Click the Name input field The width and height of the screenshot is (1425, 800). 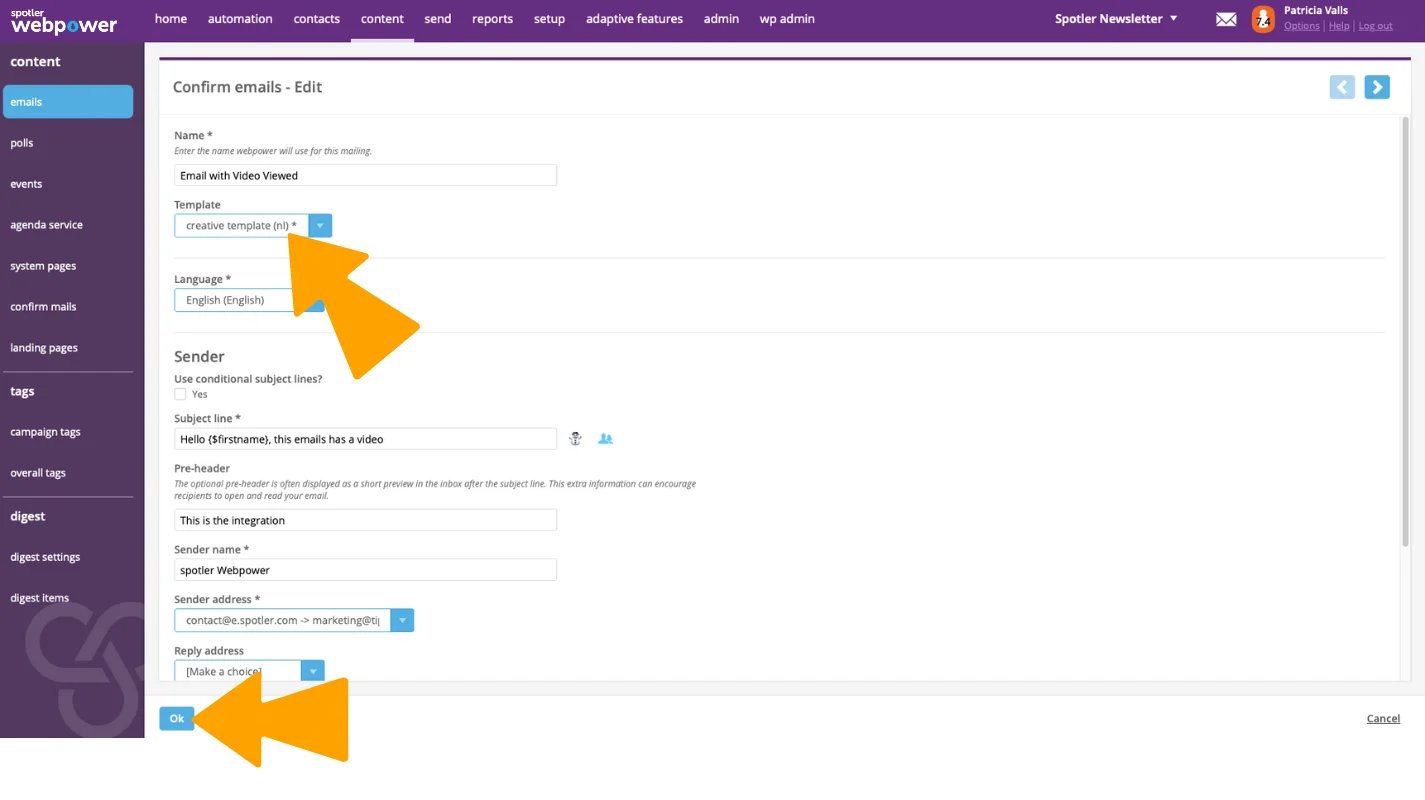click(x=365, y=175)
